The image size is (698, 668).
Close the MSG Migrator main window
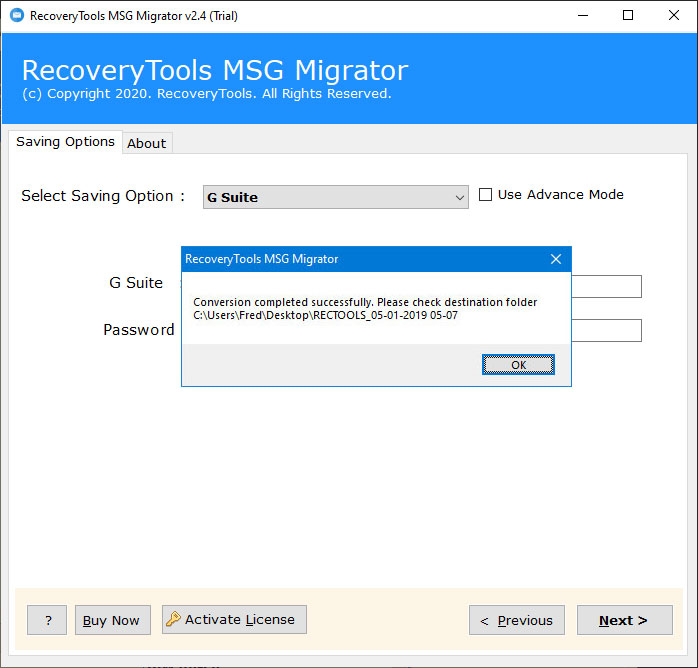coord(674,16)
